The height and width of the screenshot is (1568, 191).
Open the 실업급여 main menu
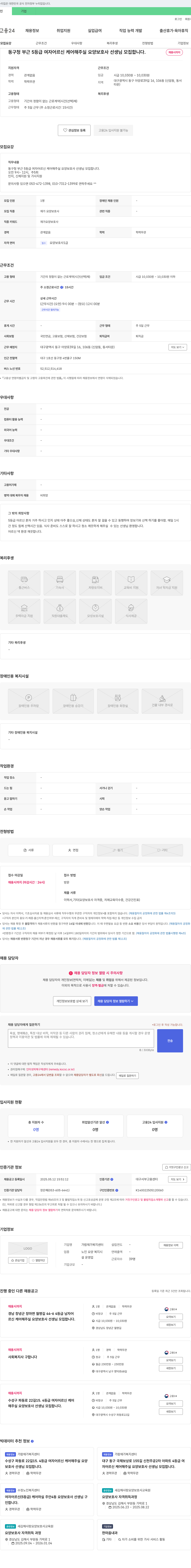tap(95, 30)
